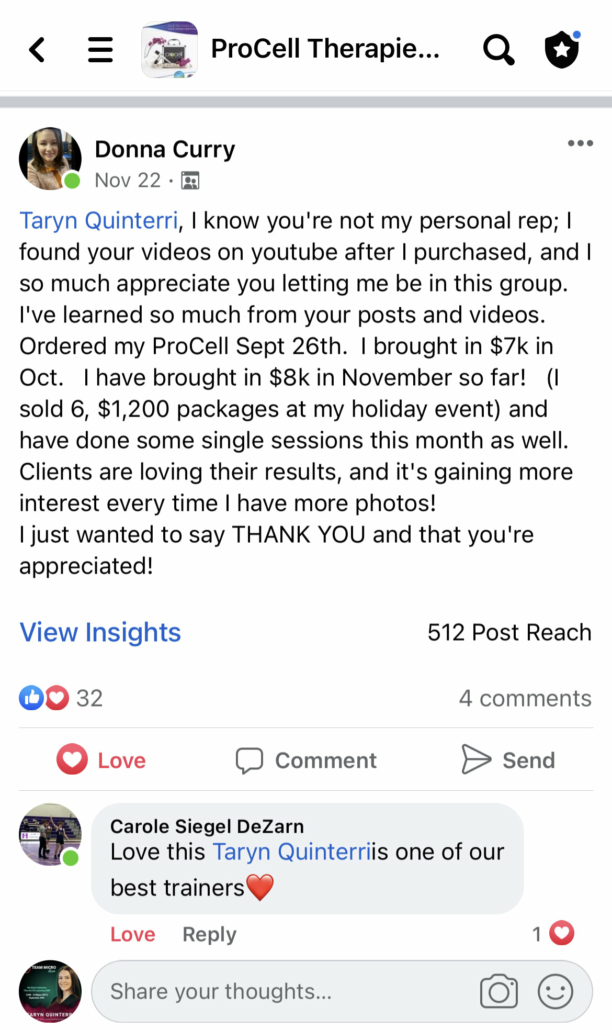Tap the search magnifier icon
The height and width of the screenshot is (1030, 612).
(498, 49)
